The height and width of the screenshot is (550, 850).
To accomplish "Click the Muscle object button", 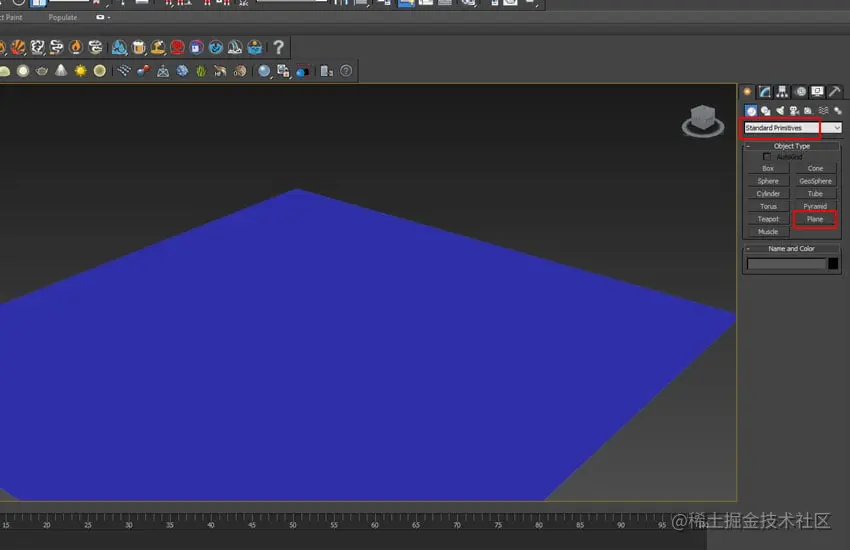I will tap(768, 232).
